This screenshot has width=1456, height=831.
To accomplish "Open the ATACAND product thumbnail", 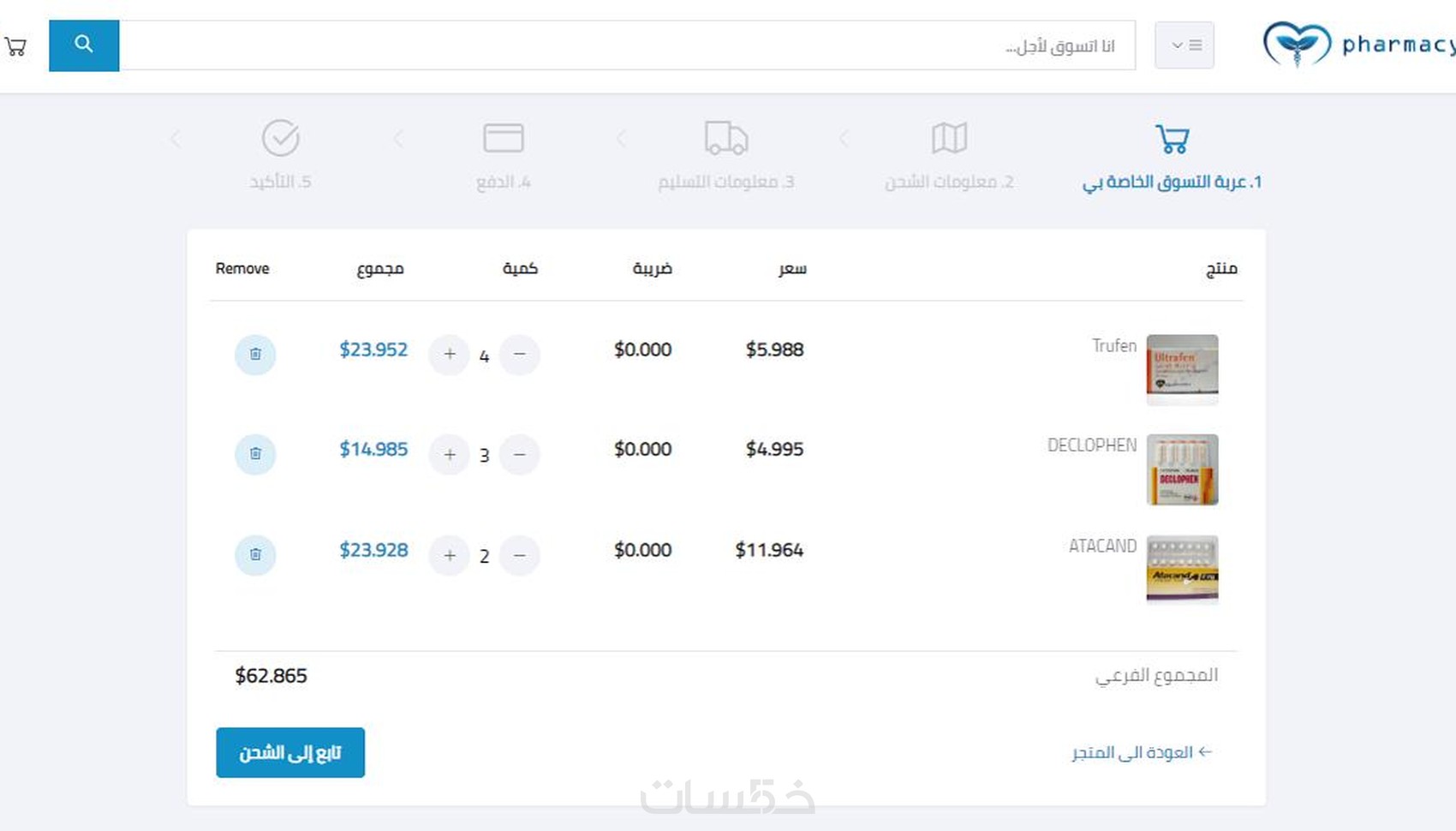I will 1182,570.
